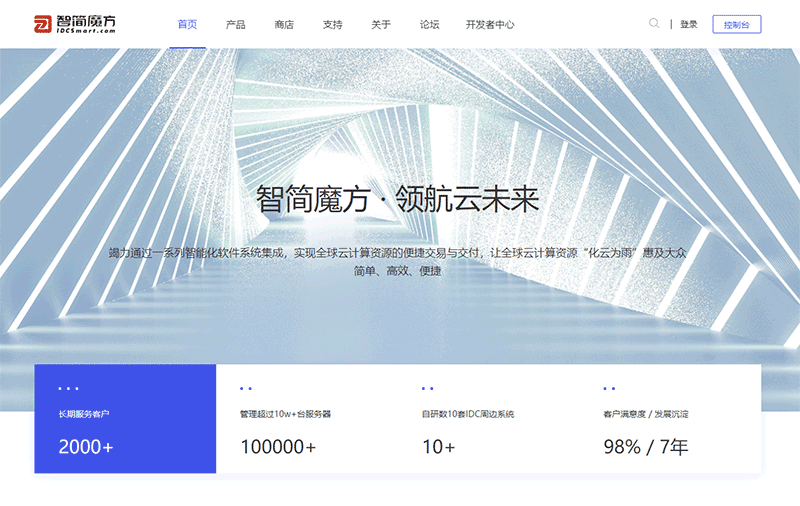Click the 简单、高效、便捷 tagline
Viewport: 800px width, 506px height.
click(397, 271)
